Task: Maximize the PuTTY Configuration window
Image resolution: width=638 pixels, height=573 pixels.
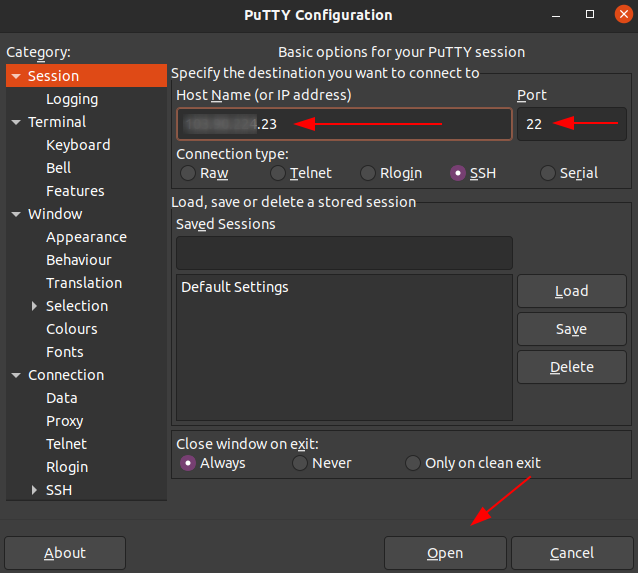Action: [590, 15]
